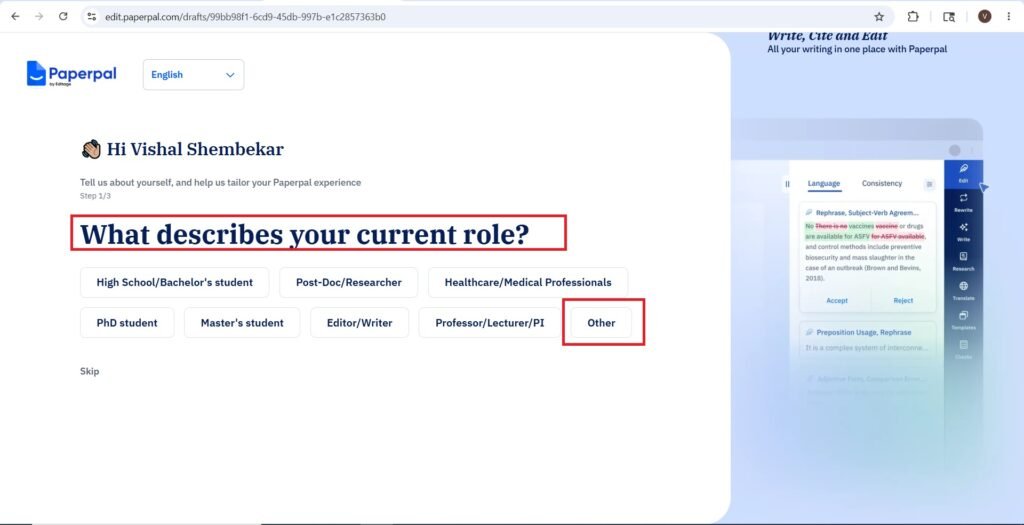Click the address bar URL
The height and width of the screenshot is (525, 1024).
point(245,17)
